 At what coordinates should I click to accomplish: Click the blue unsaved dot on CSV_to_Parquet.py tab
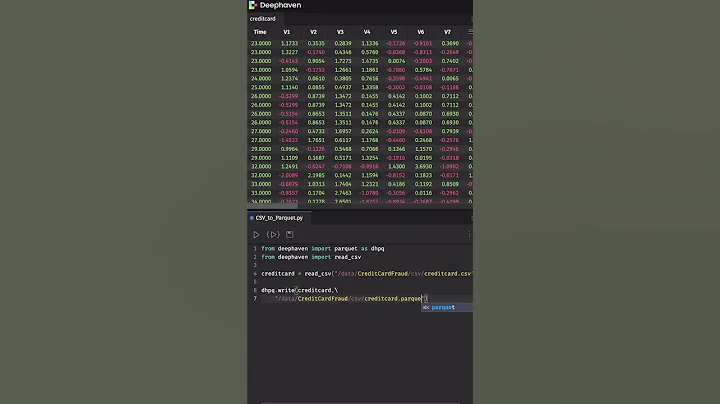point(252,218)
